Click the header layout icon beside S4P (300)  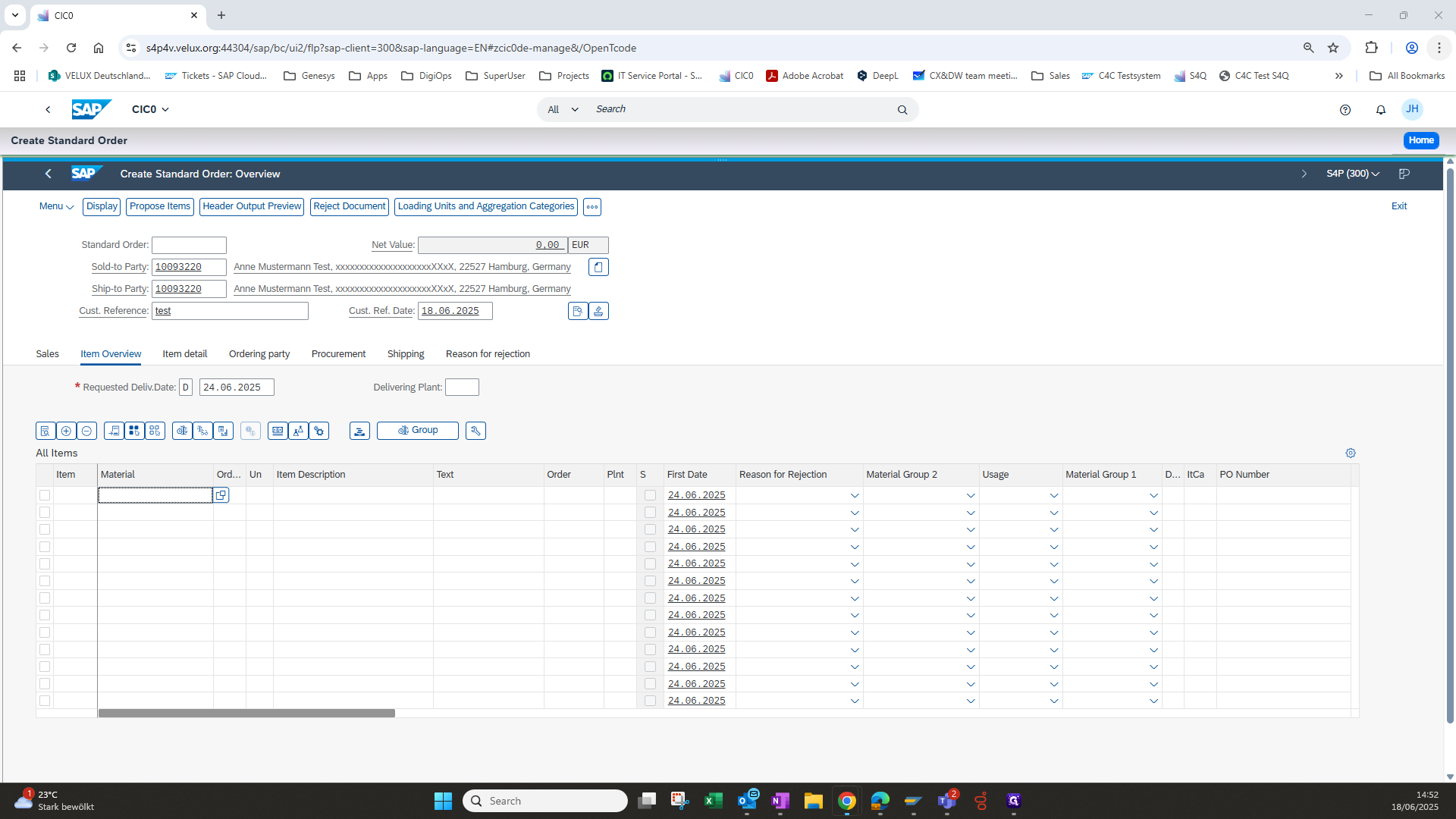coord(1404,174)
